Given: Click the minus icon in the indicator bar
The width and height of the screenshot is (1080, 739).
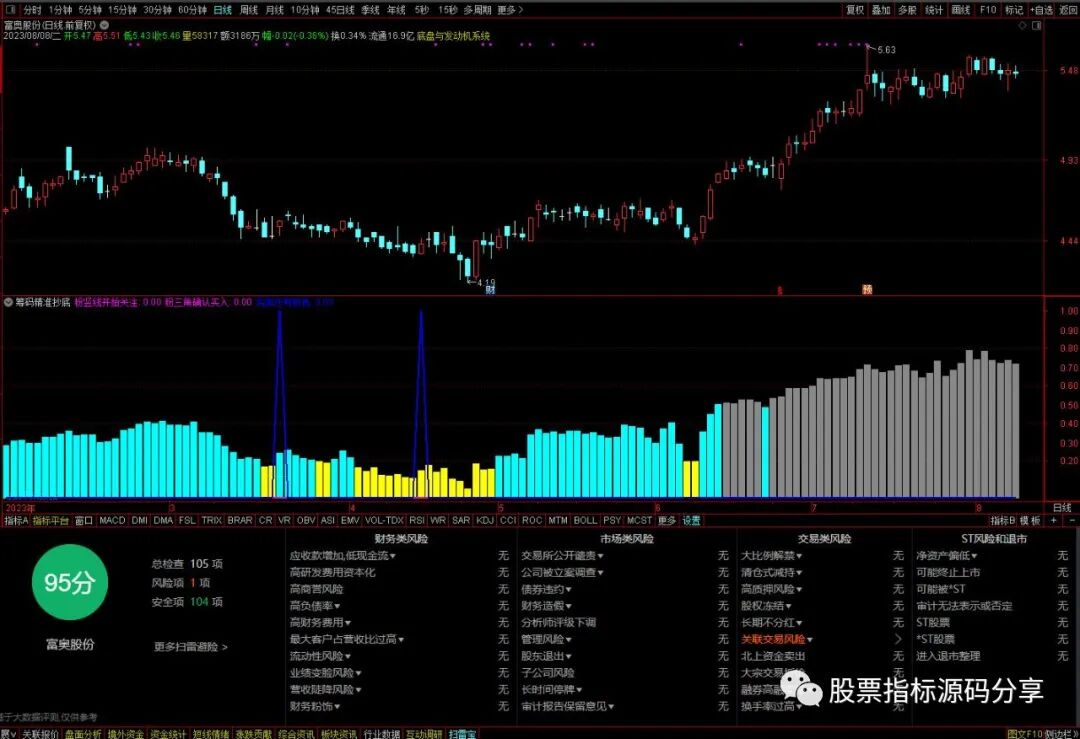Looking at the screenshot, I should coord(1071,521).
